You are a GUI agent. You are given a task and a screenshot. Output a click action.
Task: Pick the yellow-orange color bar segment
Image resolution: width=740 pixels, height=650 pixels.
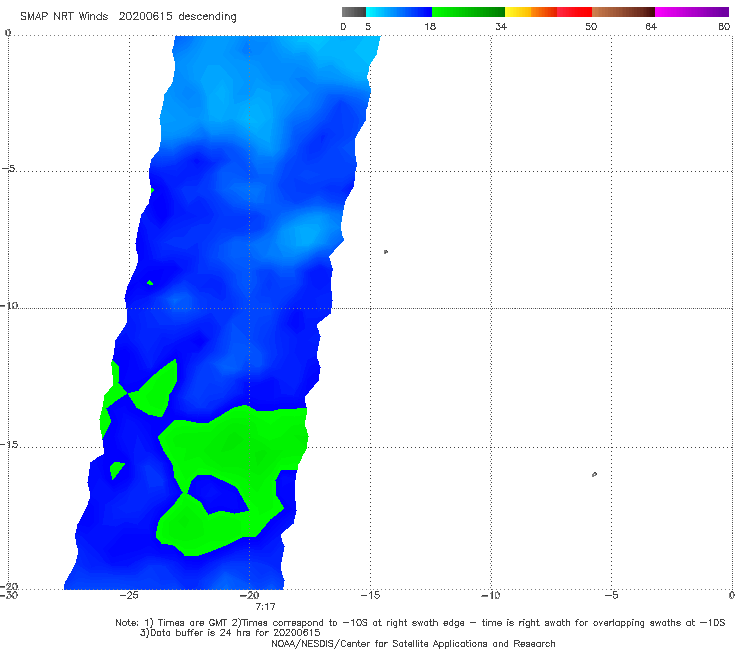coord(531,12)
